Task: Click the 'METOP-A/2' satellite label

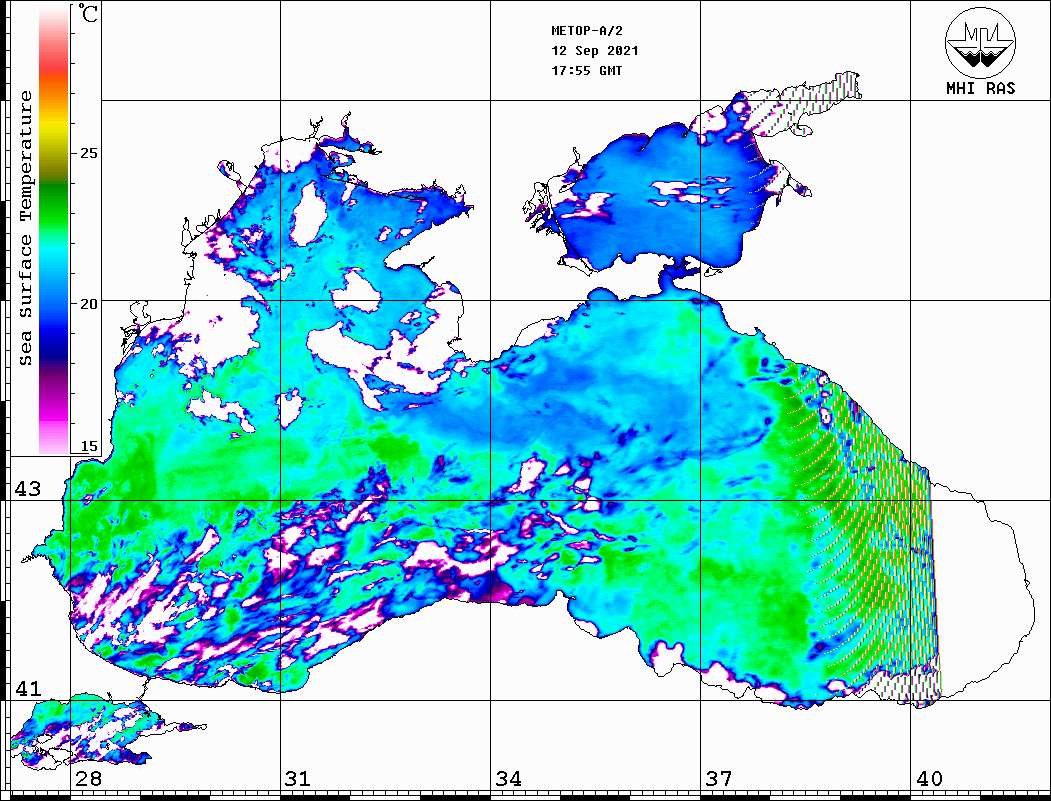Action: 587,31
